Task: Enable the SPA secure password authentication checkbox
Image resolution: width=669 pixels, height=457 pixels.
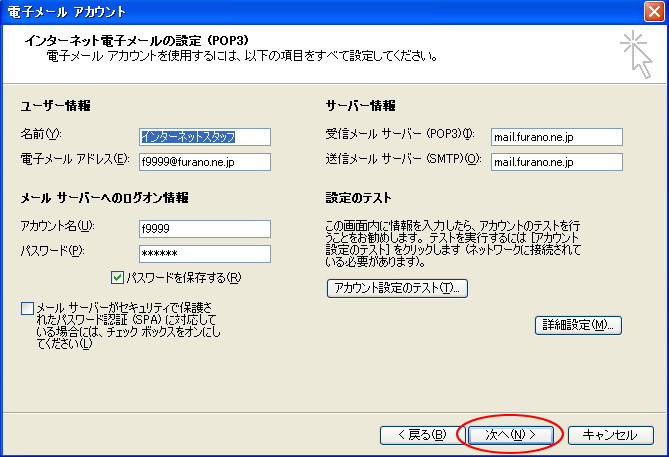Action: (27, 309)
